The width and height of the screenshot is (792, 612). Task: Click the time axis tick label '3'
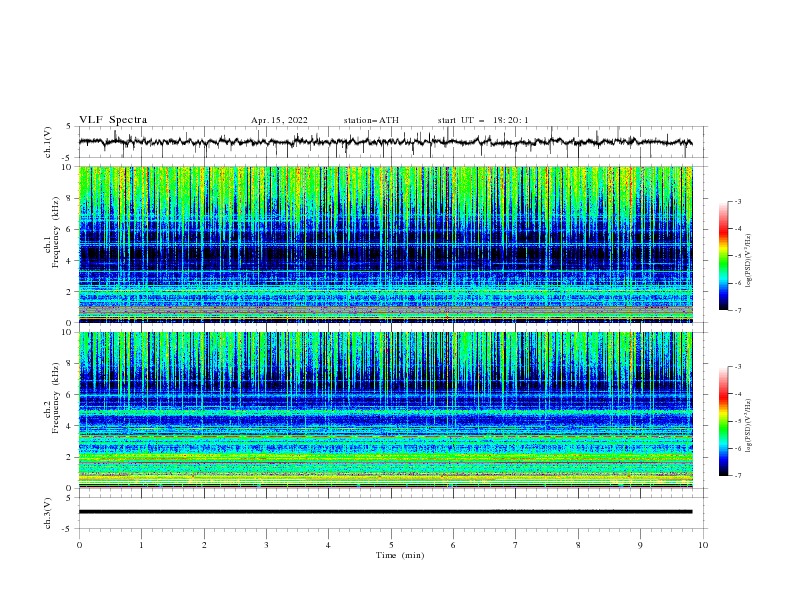tap(266, 545)
